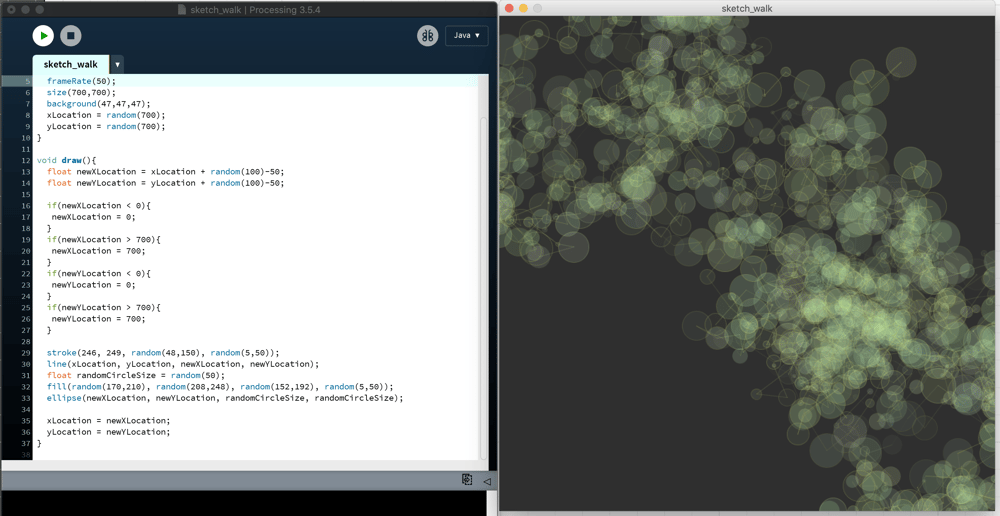Click the line "yLocation = random(700);"
Image resolution: width=1000 pixels, height=516 pixels.
(105, 126)
